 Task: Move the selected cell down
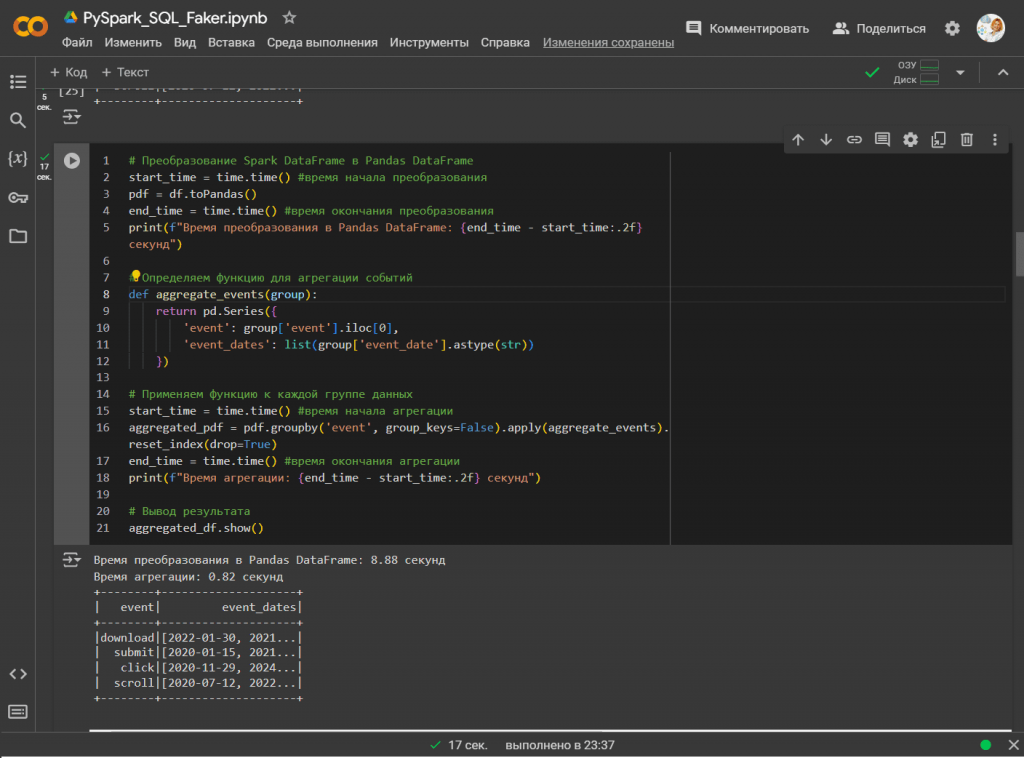coord(826,140)
